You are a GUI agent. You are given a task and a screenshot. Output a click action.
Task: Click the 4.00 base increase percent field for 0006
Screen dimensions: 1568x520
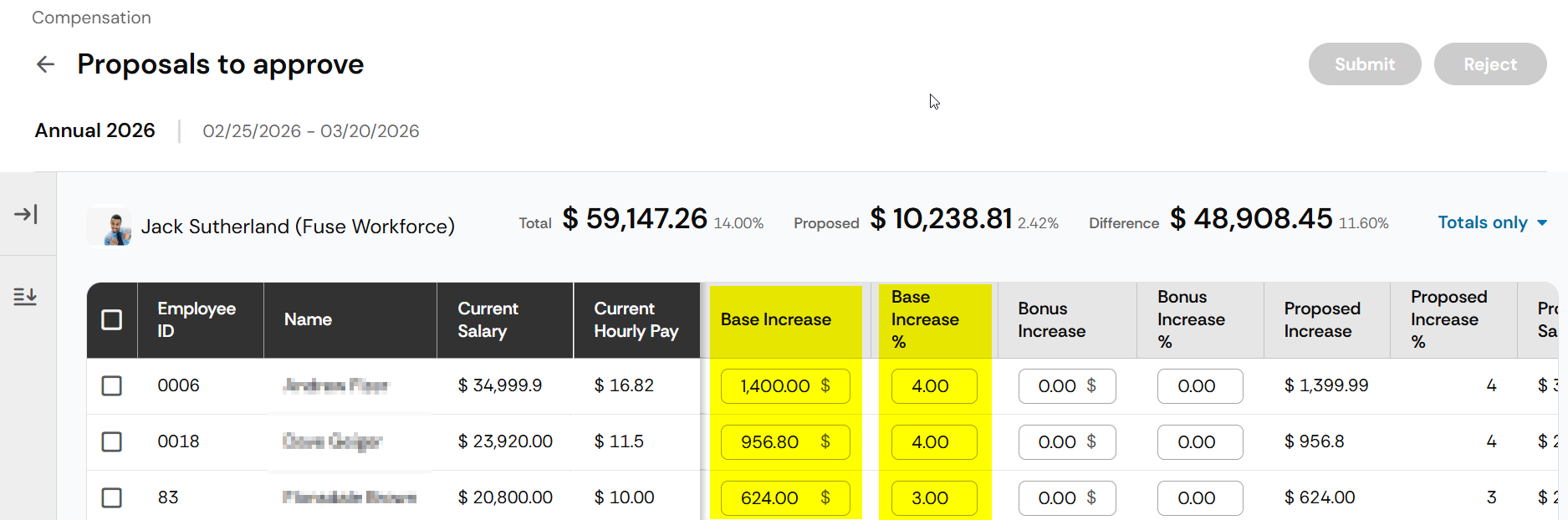tap(933, 386)
